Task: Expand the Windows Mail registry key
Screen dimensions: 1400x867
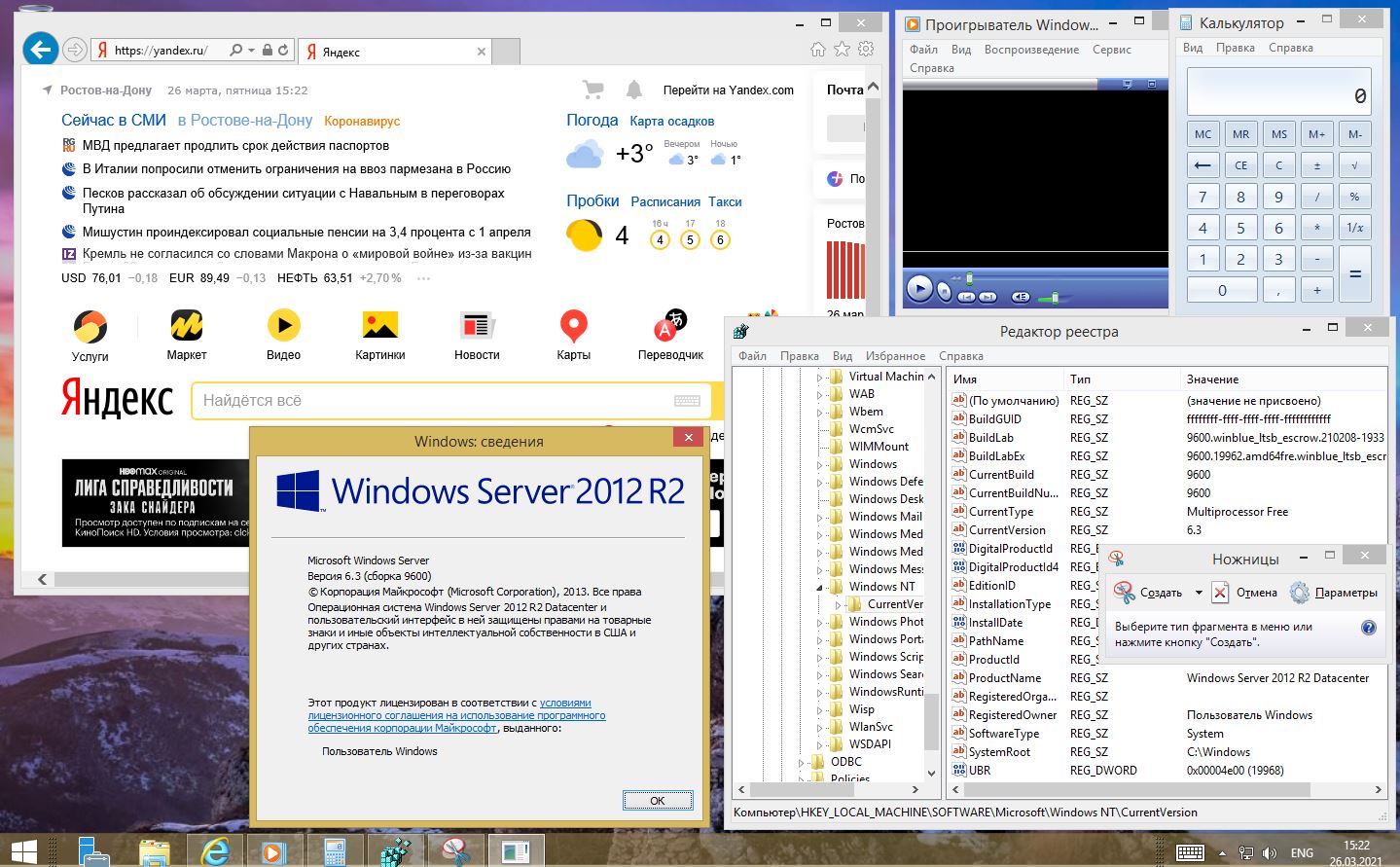Action: 819,517
